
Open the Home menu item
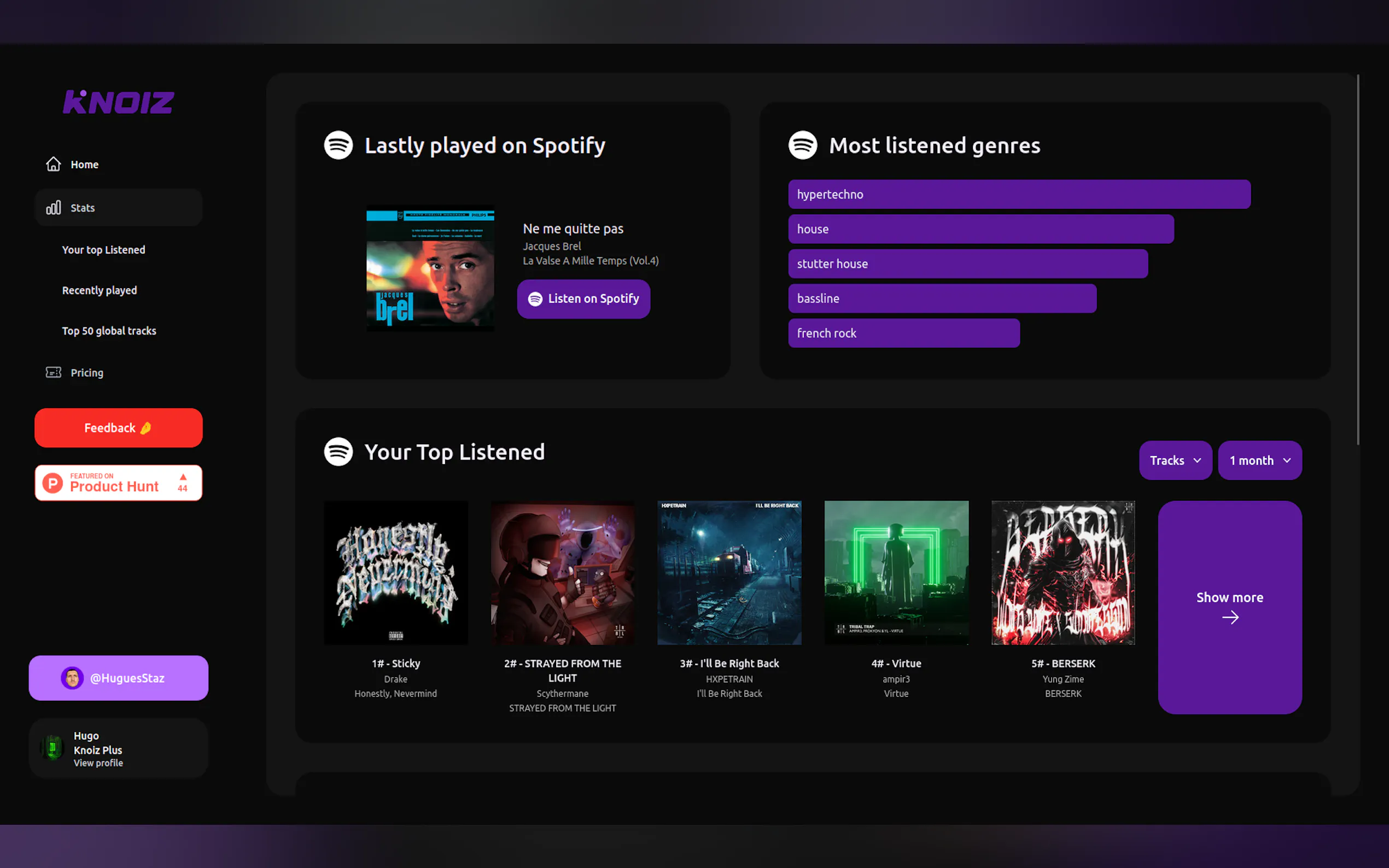[x=118, y=164]
